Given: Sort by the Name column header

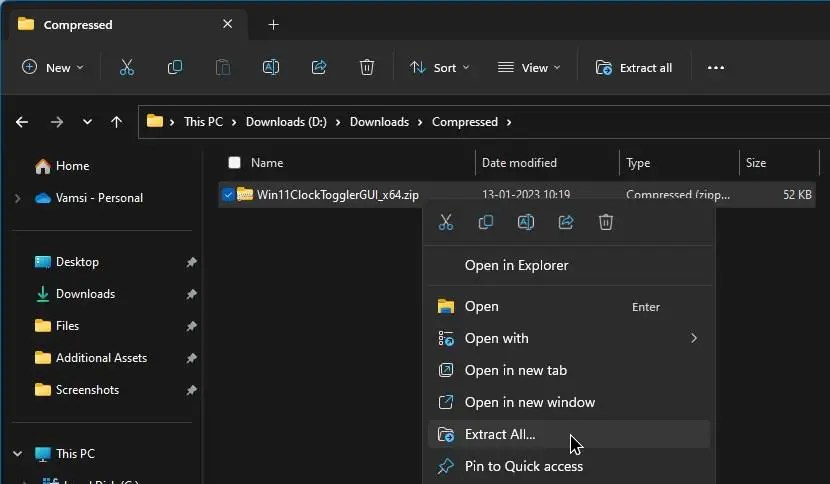Looking at the screenshot, I should (x=267, y=163).
